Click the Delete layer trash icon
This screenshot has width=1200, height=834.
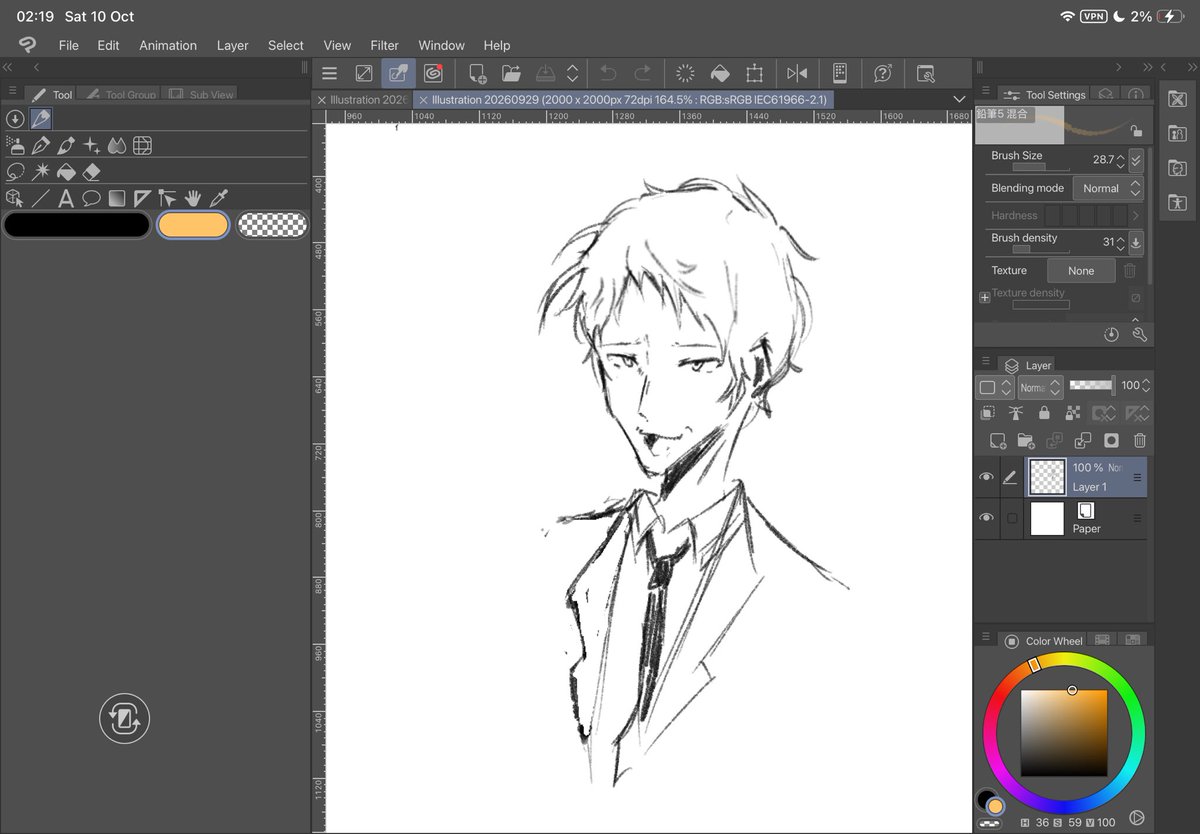coord(1140,441)
